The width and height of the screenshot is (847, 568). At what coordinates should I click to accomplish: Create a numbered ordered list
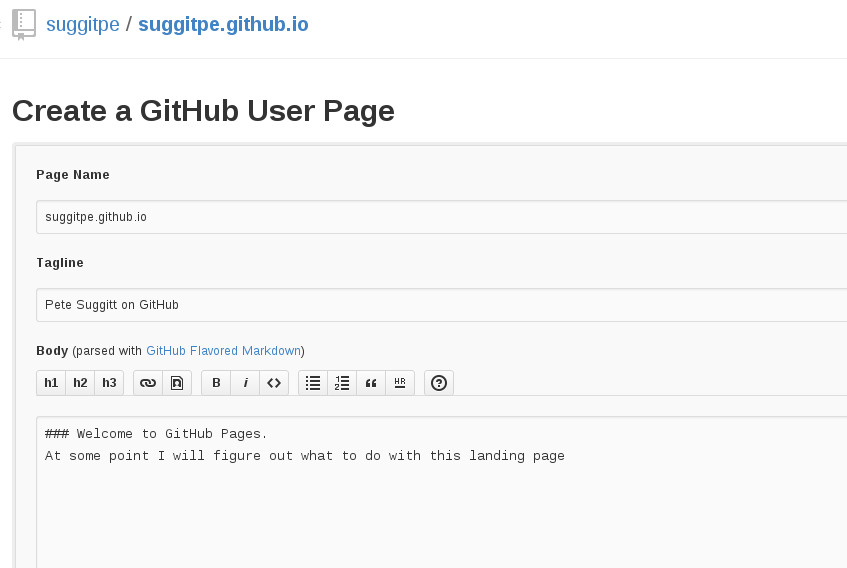(342, 383)
